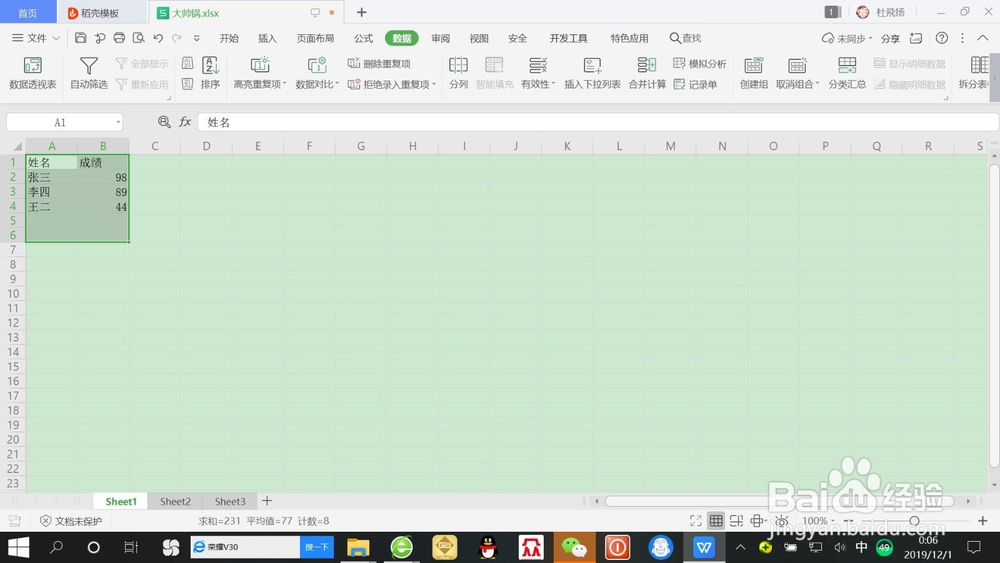Click the Undo arrow icon
This screenshot has width=1000, height=563.
158,38
